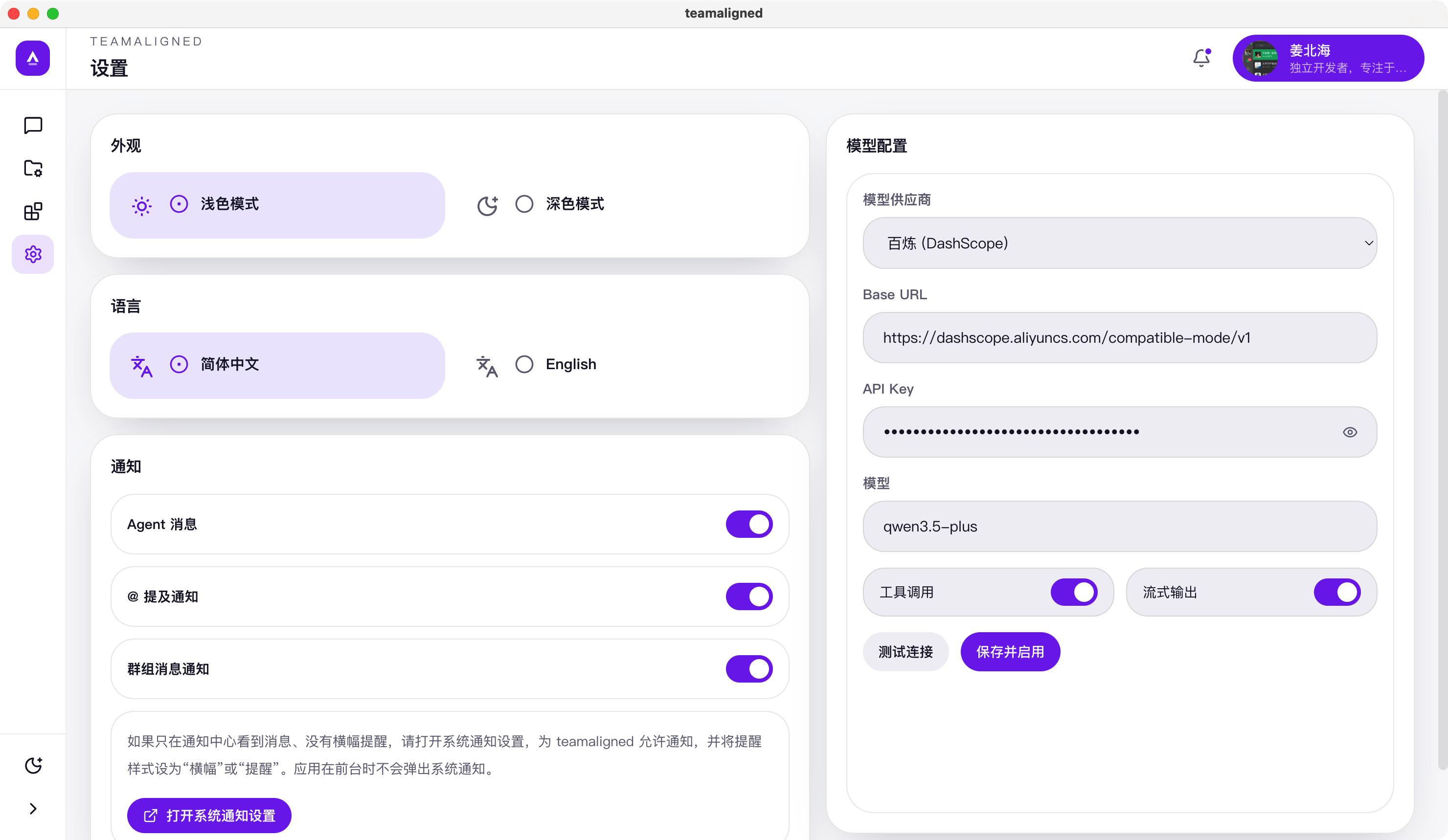Click the moon icon beside 深色模式

click(x=487, y=205)
